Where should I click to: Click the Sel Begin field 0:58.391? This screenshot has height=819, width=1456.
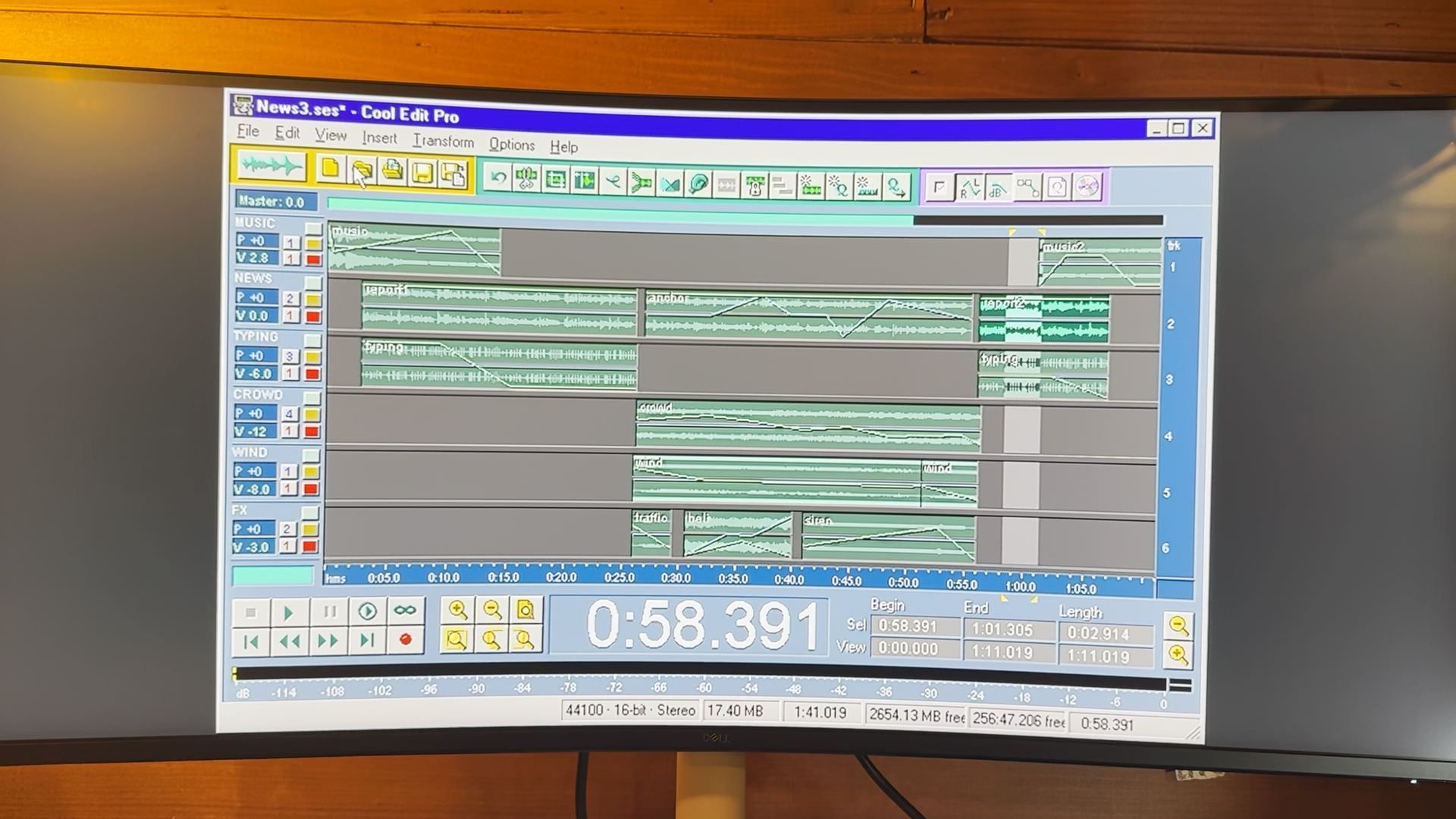tap(916, 626)
